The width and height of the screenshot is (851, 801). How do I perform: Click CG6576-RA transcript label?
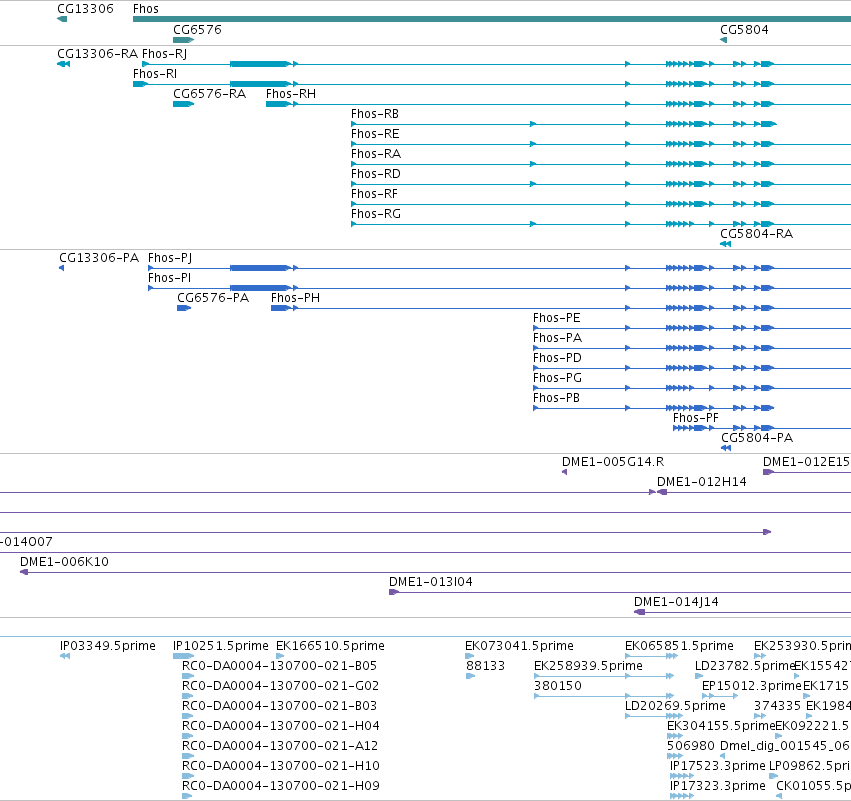pyautogui.click(x=209, y=94)
